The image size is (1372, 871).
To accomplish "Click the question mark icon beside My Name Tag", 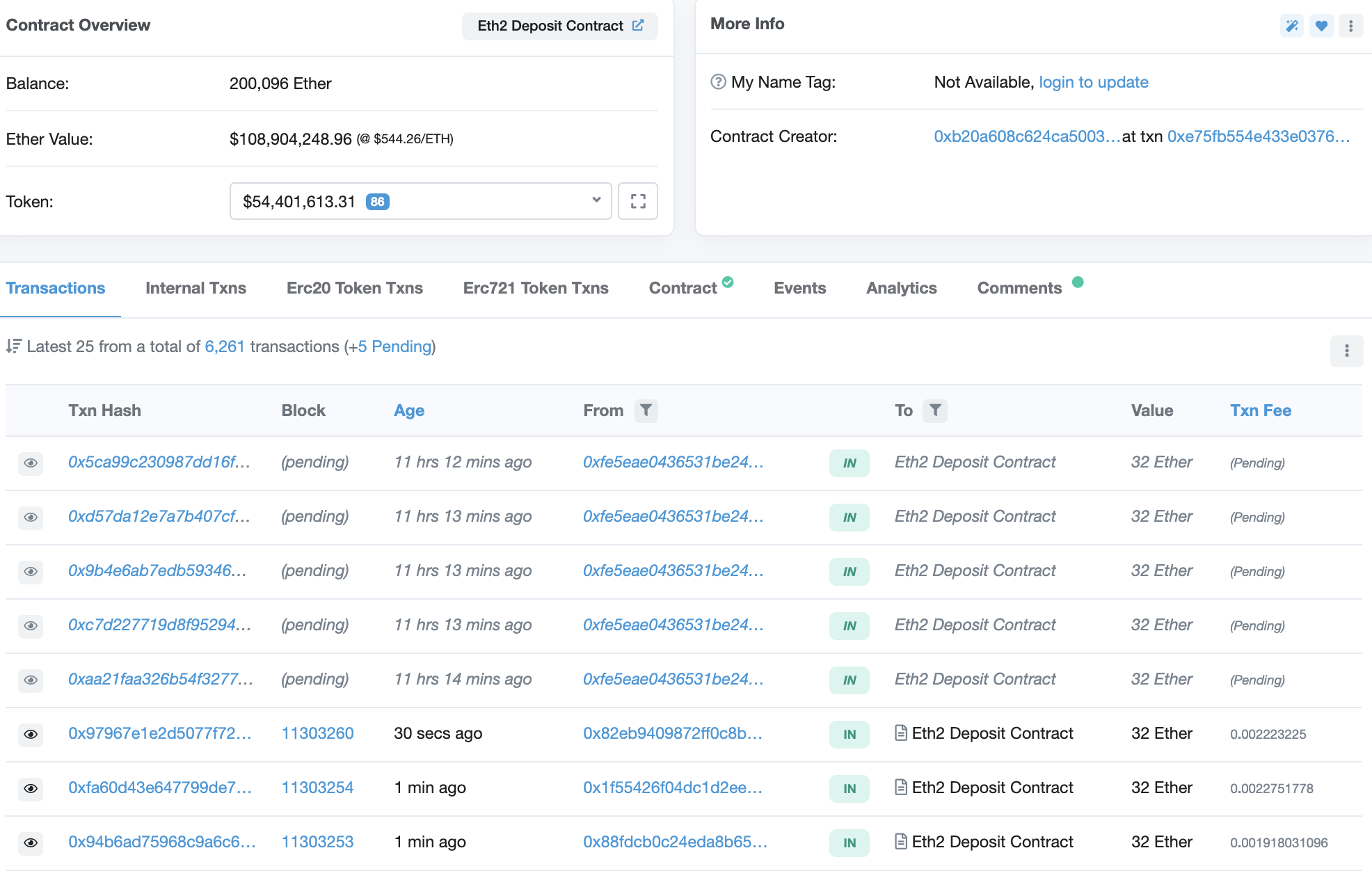I will coord(718,82).
